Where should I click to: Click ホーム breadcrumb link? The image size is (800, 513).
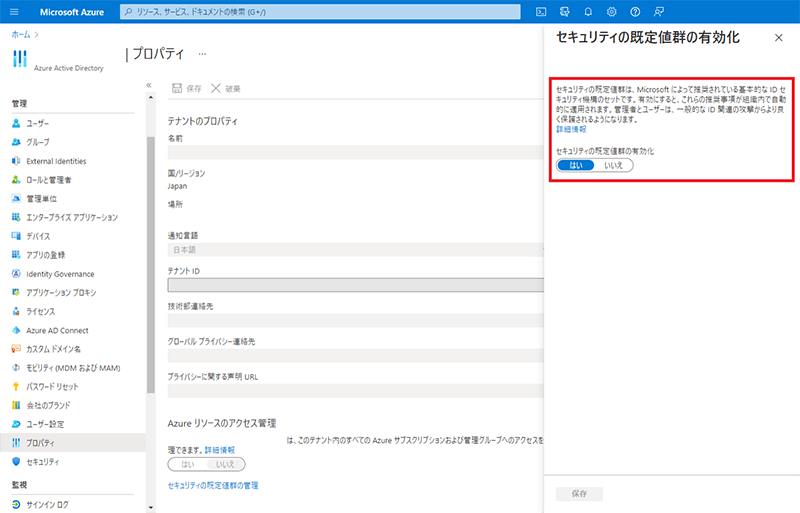21,34
